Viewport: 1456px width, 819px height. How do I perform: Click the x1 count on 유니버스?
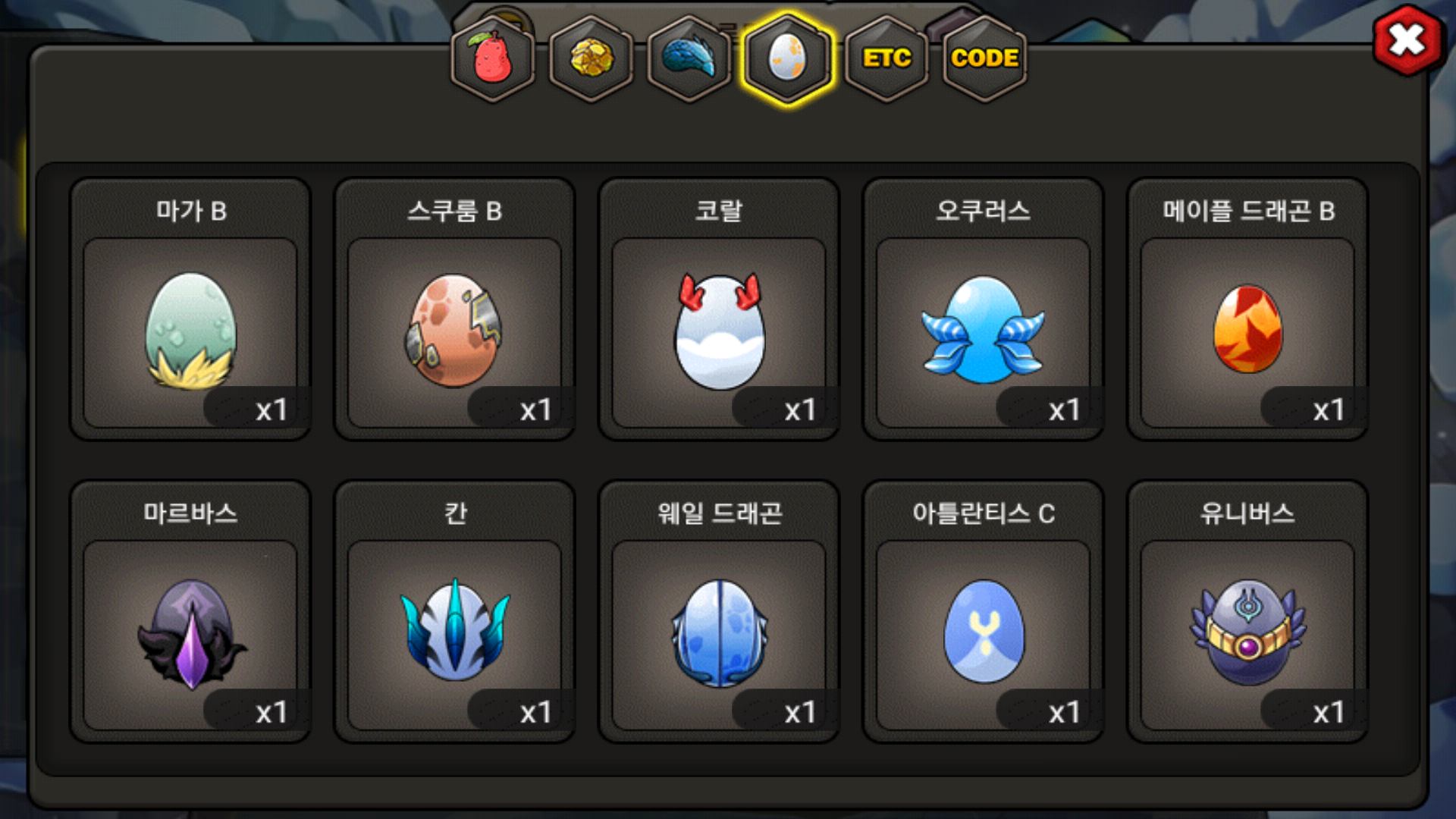tap(1329, 712)
